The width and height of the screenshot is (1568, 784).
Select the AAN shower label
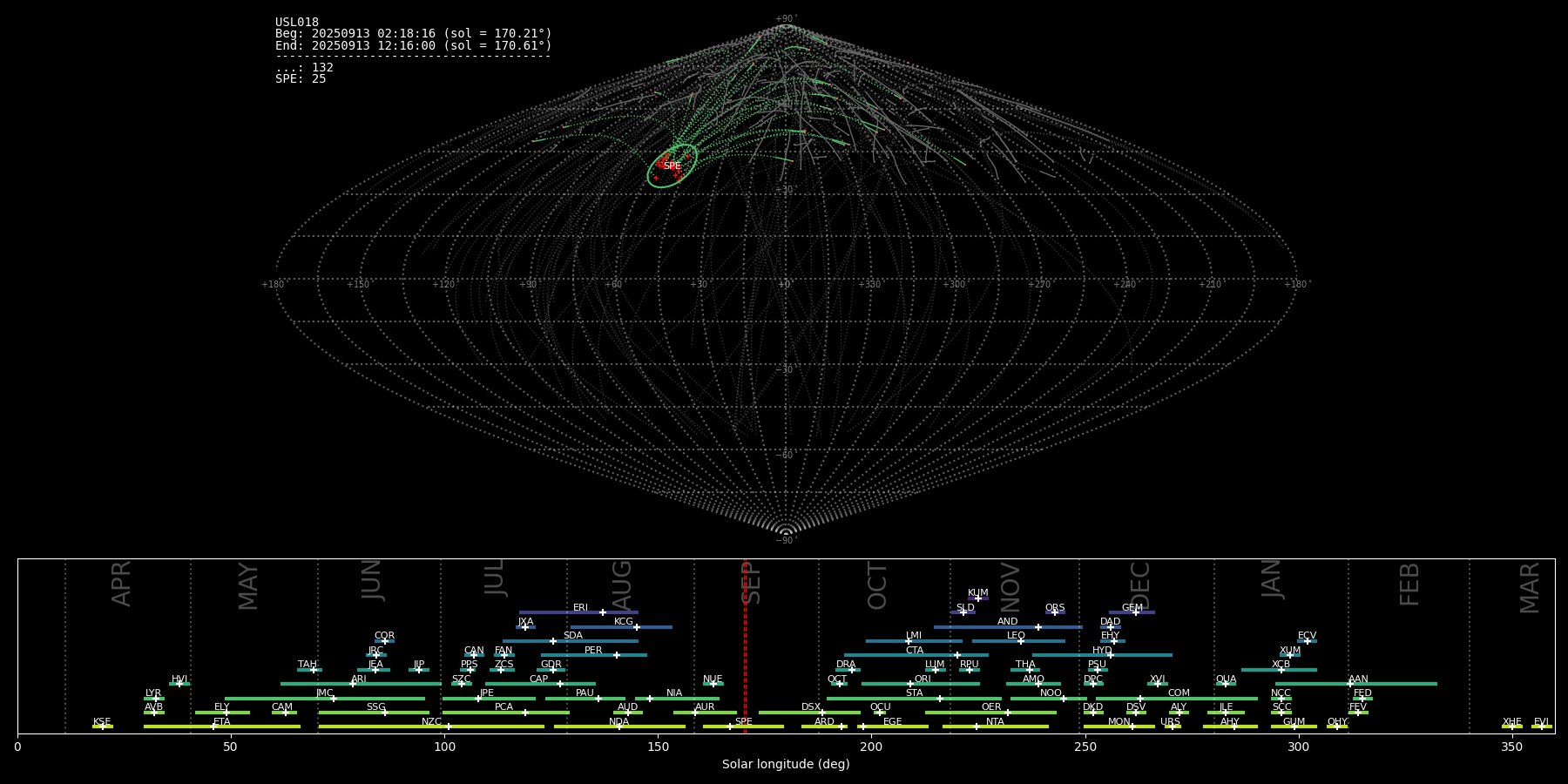click(1358, 679)
